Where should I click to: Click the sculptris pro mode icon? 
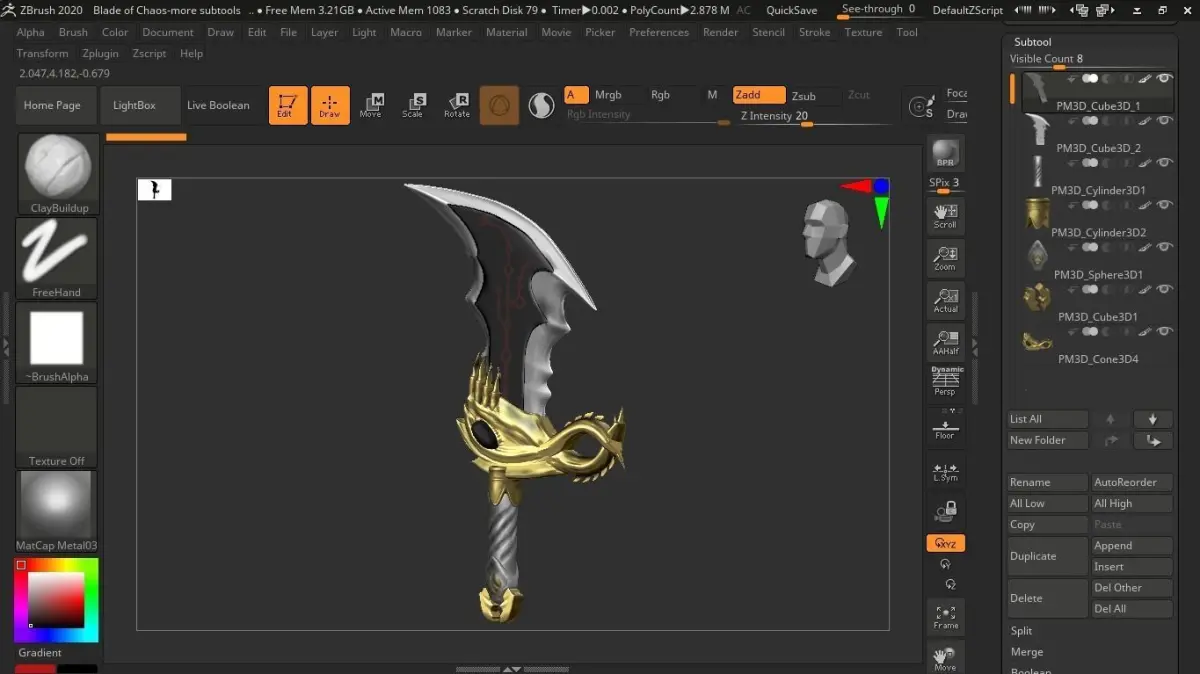click(x=541, y=105)
